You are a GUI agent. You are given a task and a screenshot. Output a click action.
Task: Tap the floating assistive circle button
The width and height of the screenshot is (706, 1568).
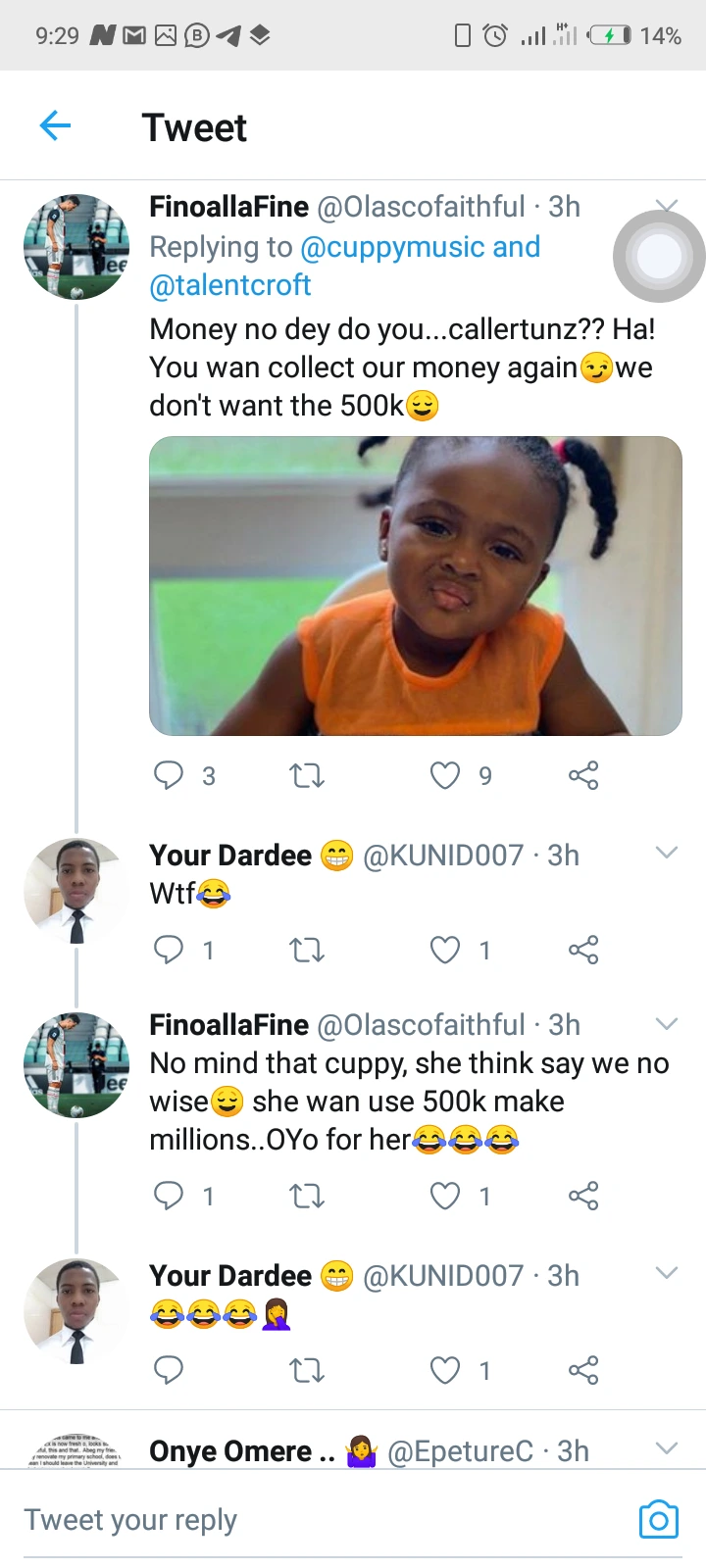659,257
